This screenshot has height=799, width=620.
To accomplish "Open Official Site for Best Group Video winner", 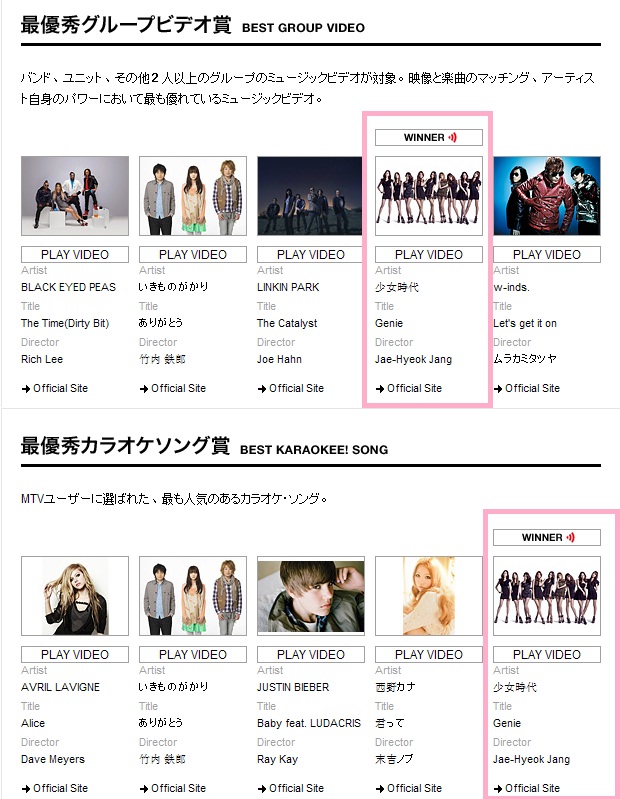I will point(409,388).
